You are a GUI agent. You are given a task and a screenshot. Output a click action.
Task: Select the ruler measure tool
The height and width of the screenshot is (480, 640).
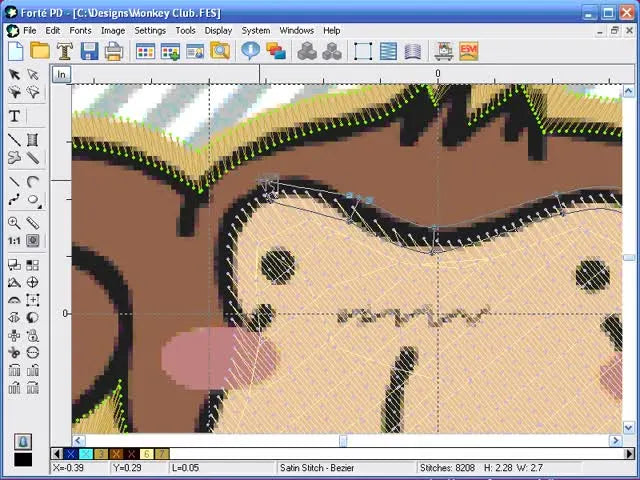click(x=33, y=223)
